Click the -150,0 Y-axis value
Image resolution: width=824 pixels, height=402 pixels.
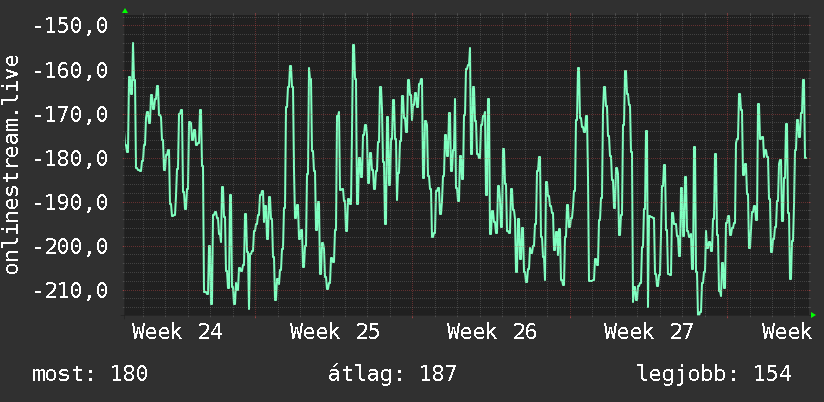tap(70, 25)
